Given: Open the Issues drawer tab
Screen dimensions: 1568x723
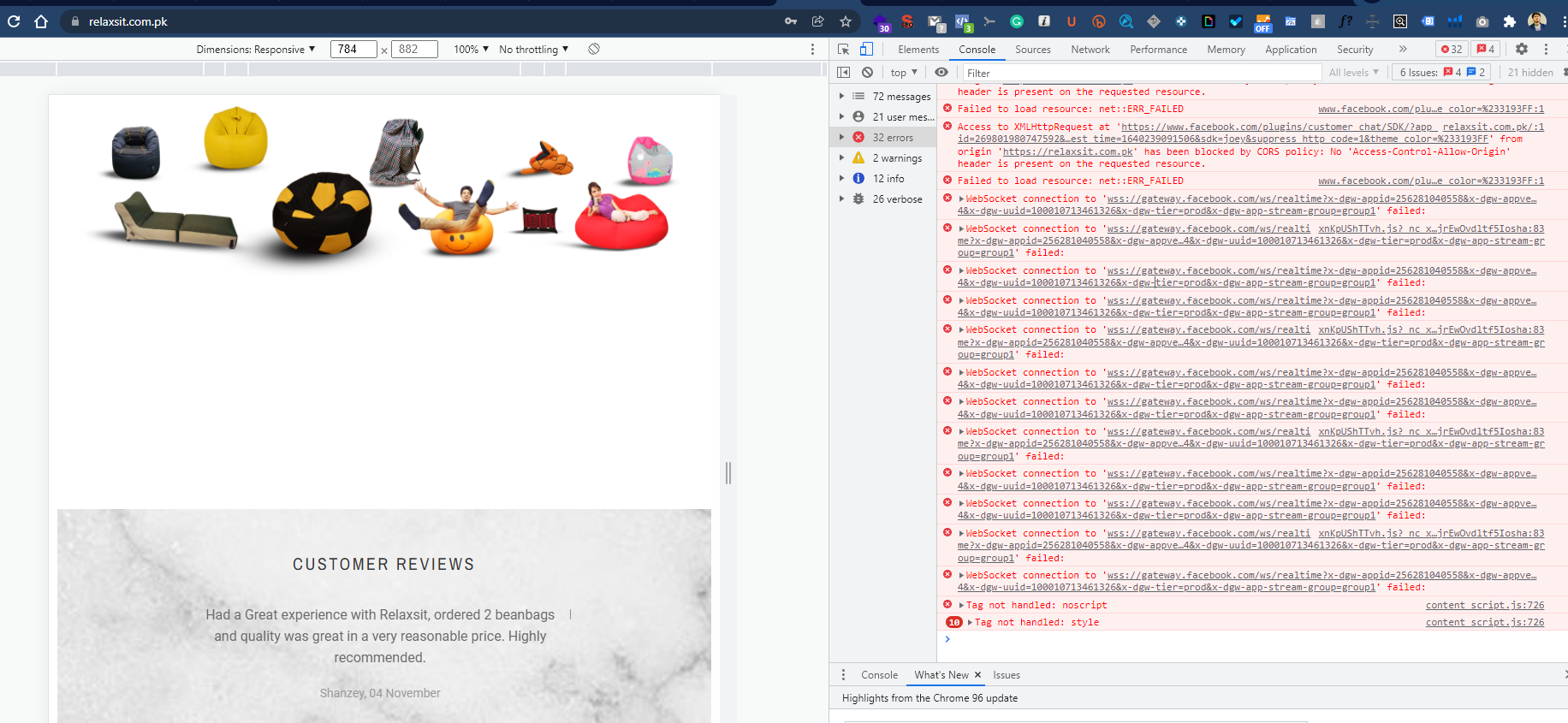Looking at the screenshot, I should pyautogui.click(x=1007, y=675).
